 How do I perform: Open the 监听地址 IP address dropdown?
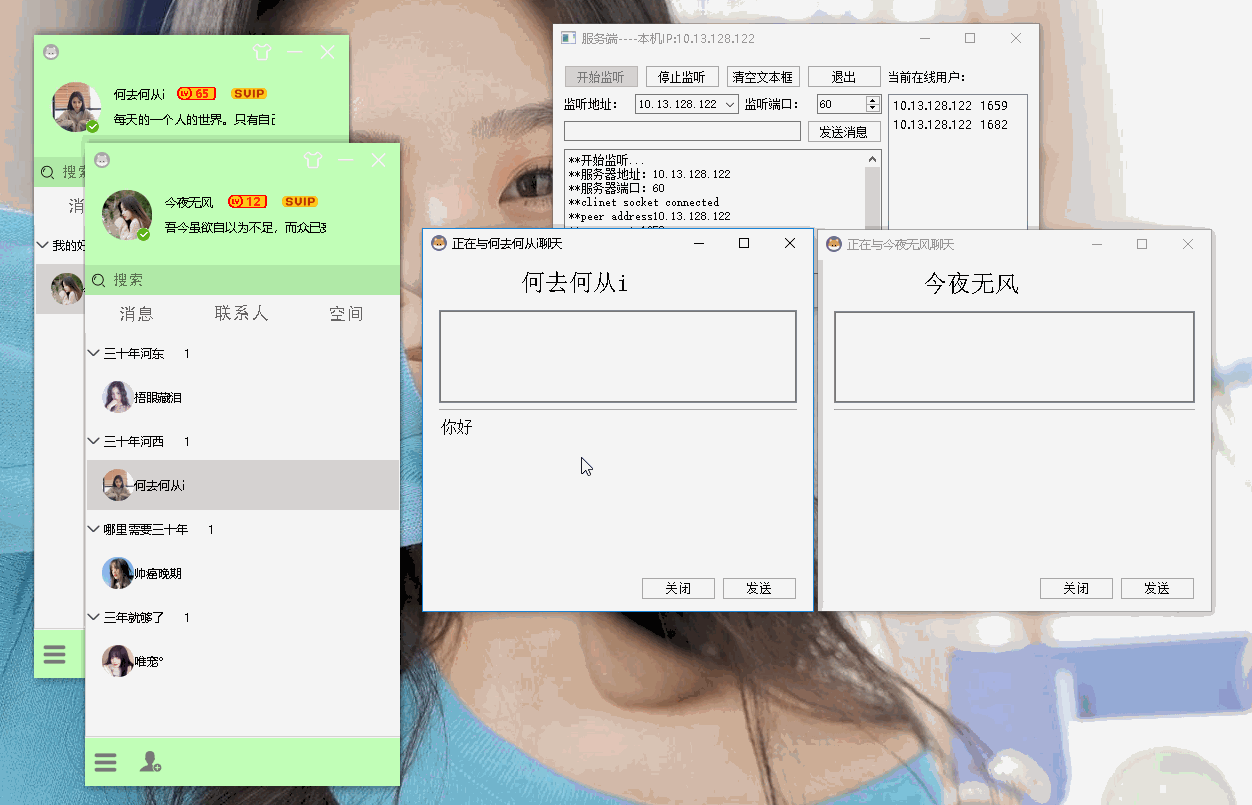(731, 103)
